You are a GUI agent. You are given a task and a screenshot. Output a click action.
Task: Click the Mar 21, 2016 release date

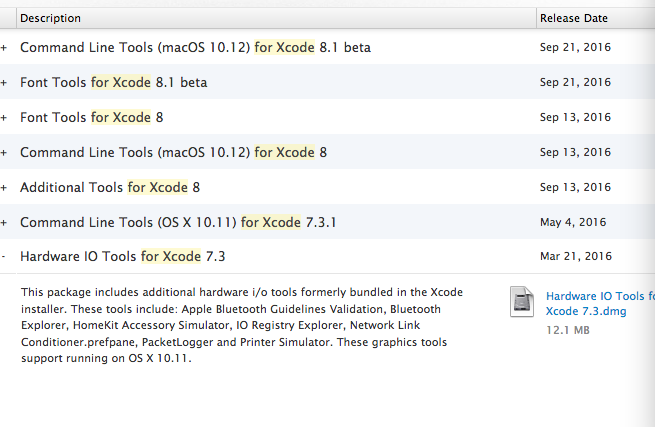pos(575,257)
